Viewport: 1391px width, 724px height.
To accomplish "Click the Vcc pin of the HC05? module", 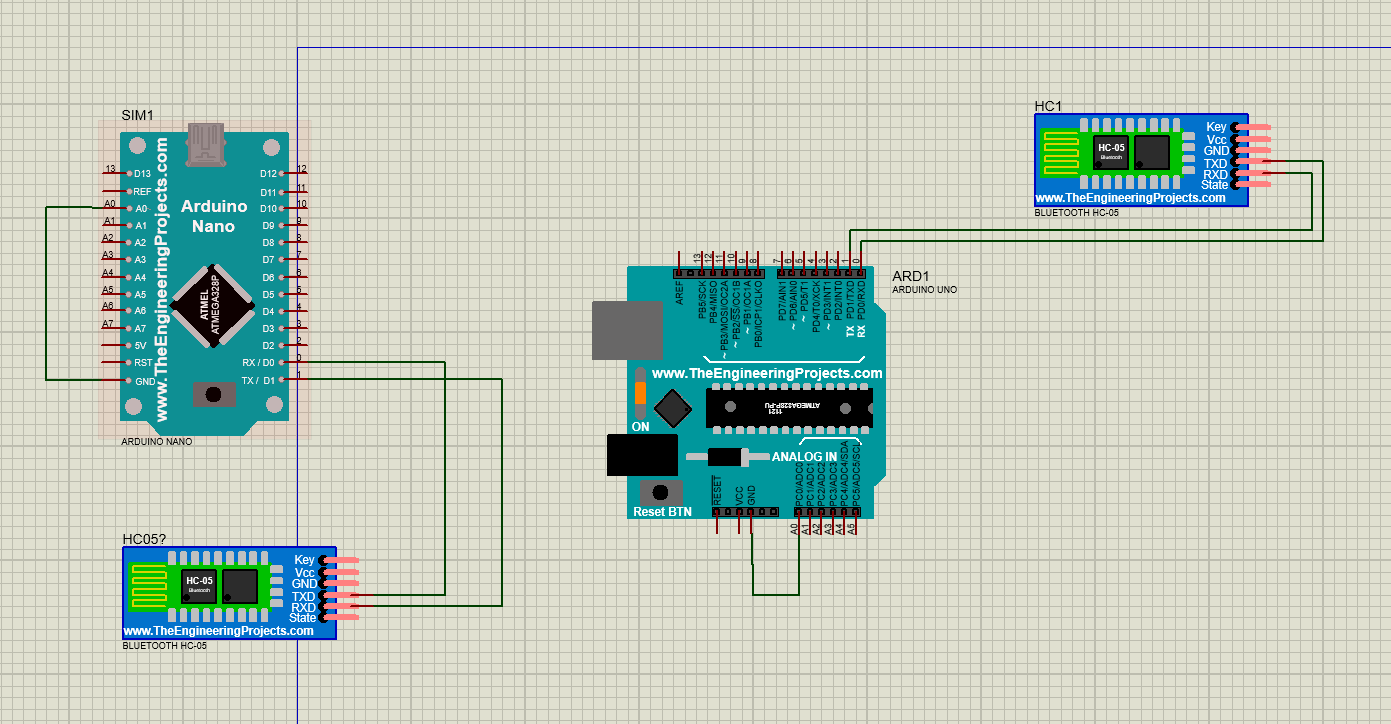I will (x=341, y=572).
